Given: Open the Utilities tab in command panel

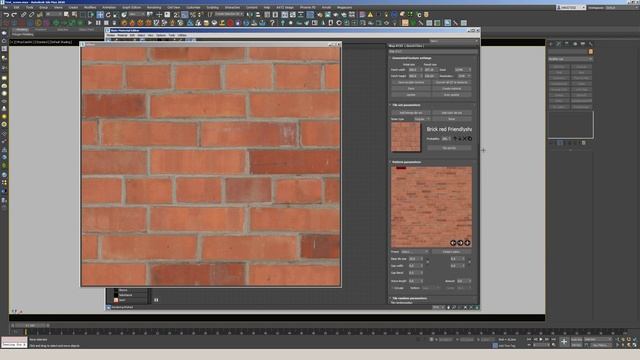Looking at the screenshot, I should coord(591,44).
